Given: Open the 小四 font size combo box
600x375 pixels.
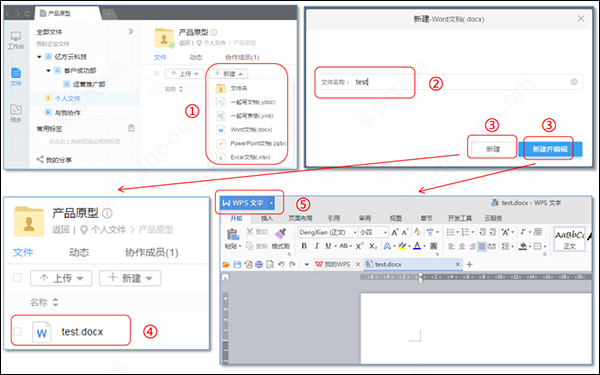Looking at the screenshot, I should (373, 232).
